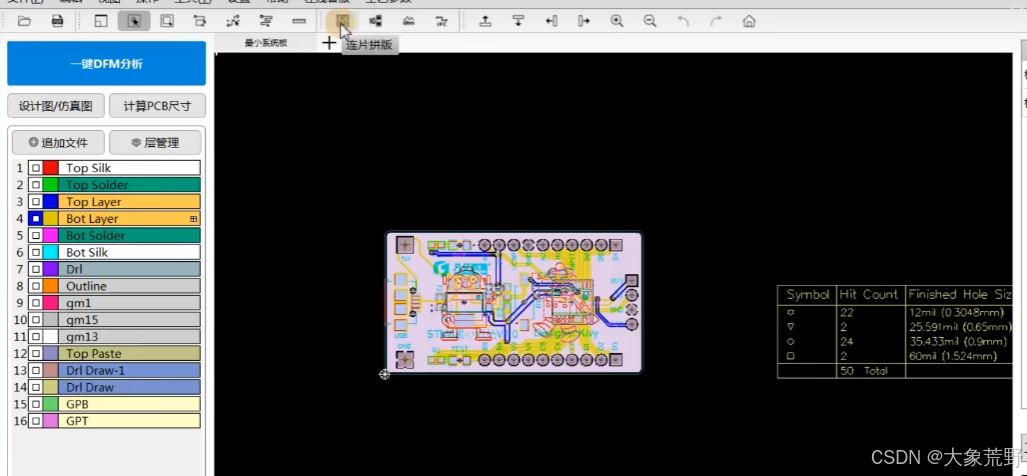Click the 一键DFM分析 button
This screenshot has height=476, width=1027.
(x=106, y=64)
